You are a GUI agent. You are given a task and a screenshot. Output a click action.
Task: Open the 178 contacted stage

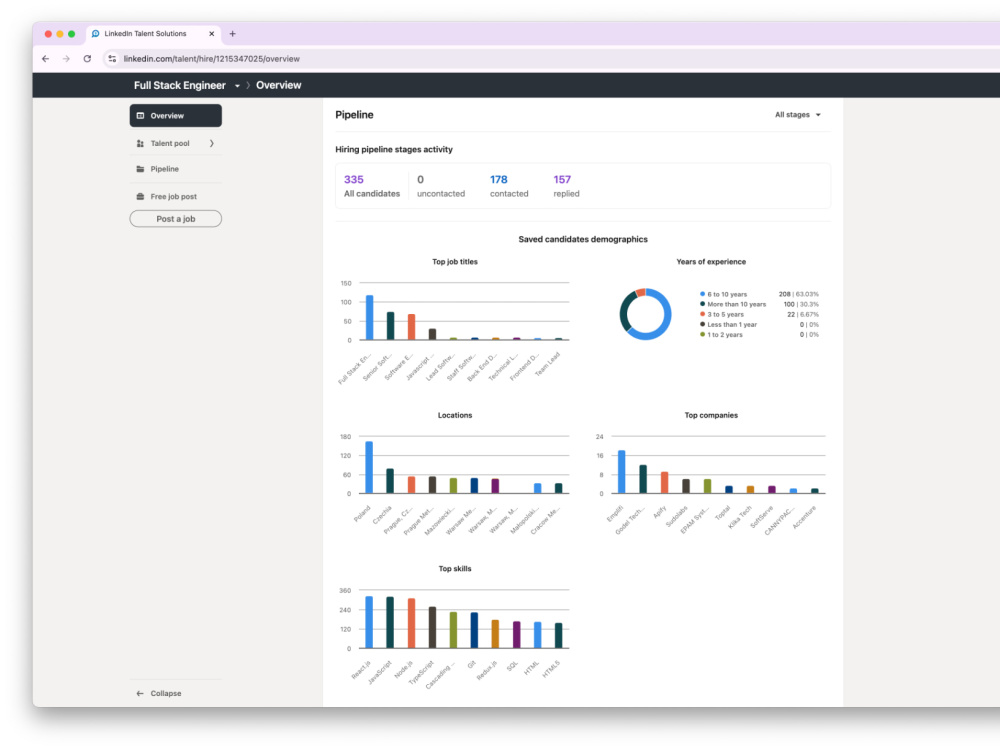click(509, 186)
